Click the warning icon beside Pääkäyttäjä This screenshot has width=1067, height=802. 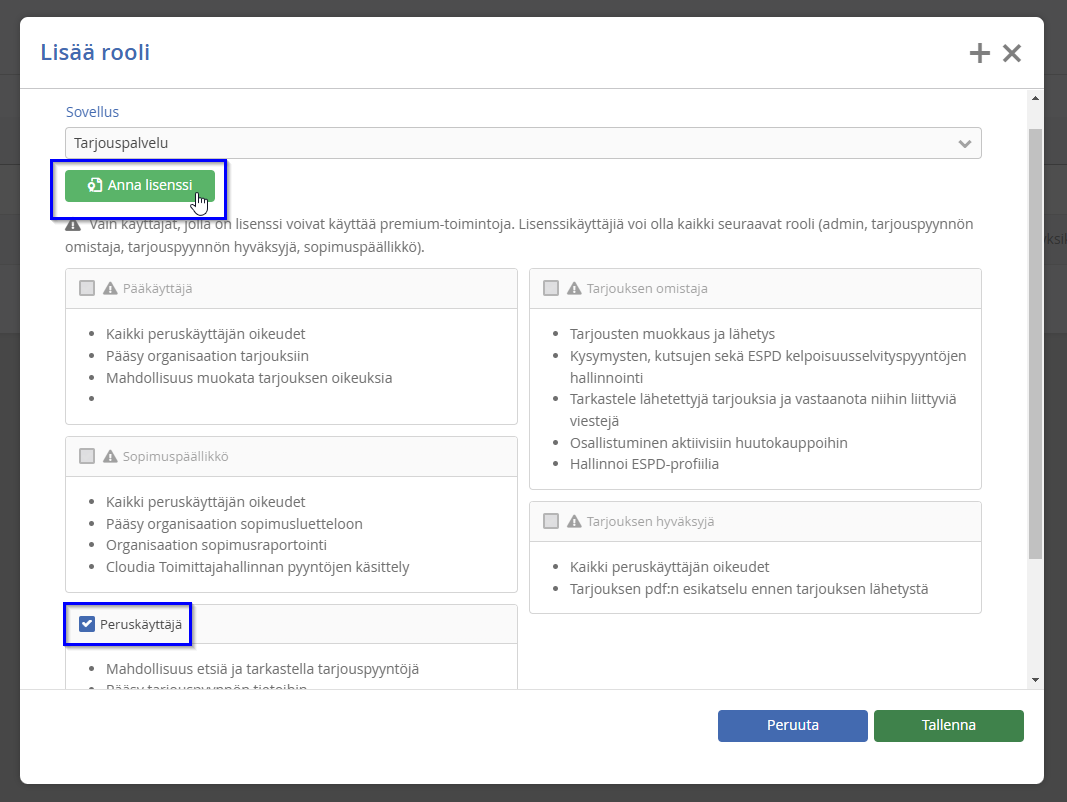(x=110, y=288)
